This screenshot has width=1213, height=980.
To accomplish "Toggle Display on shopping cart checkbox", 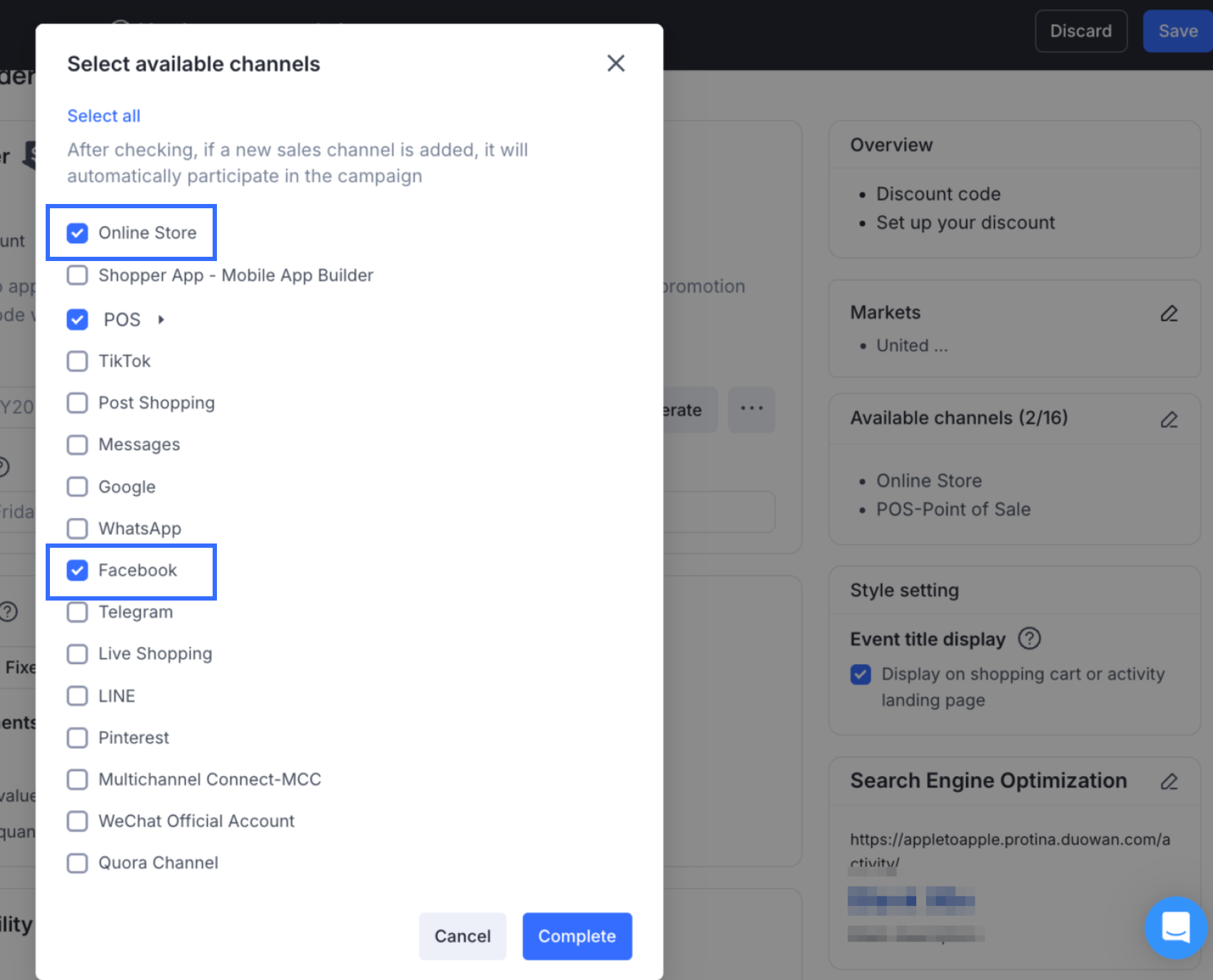I will coord(861,675).
